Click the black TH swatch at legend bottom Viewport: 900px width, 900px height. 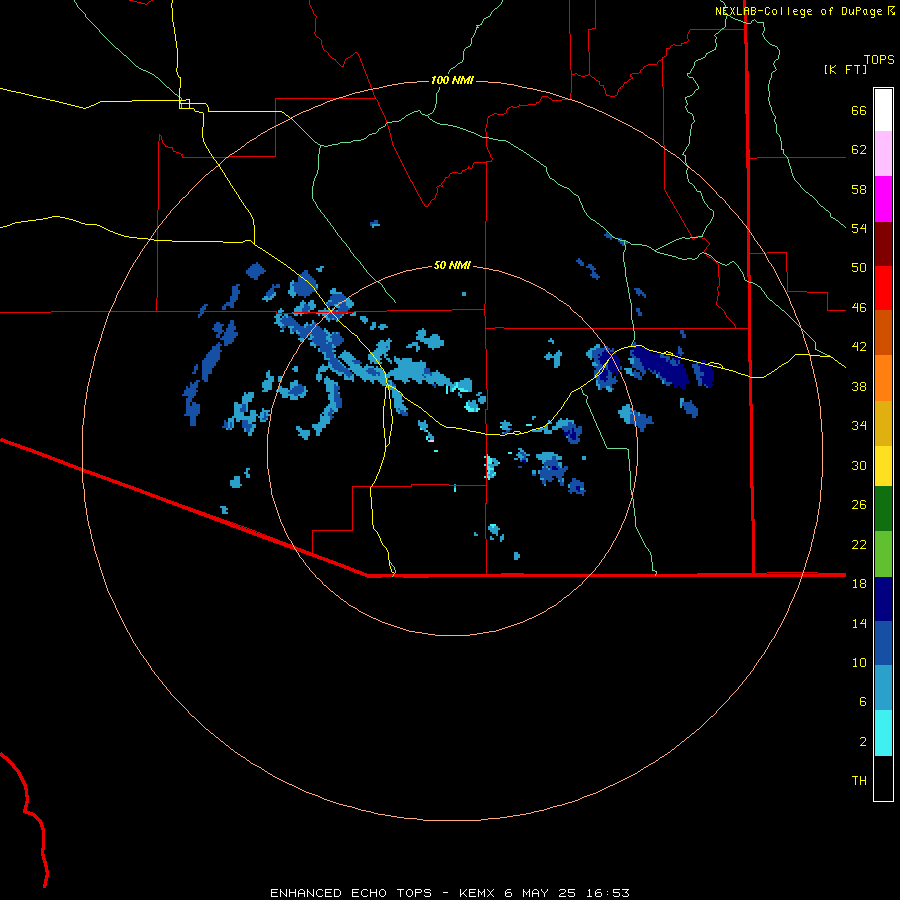click(883, 778)
